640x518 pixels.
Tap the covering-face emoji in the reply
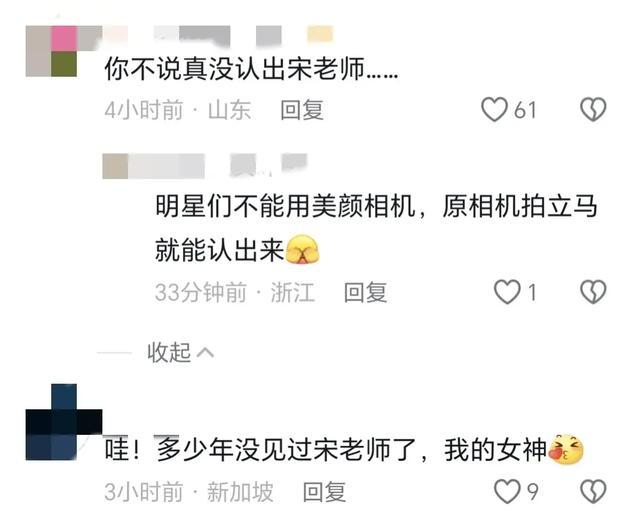click(302, 249)
